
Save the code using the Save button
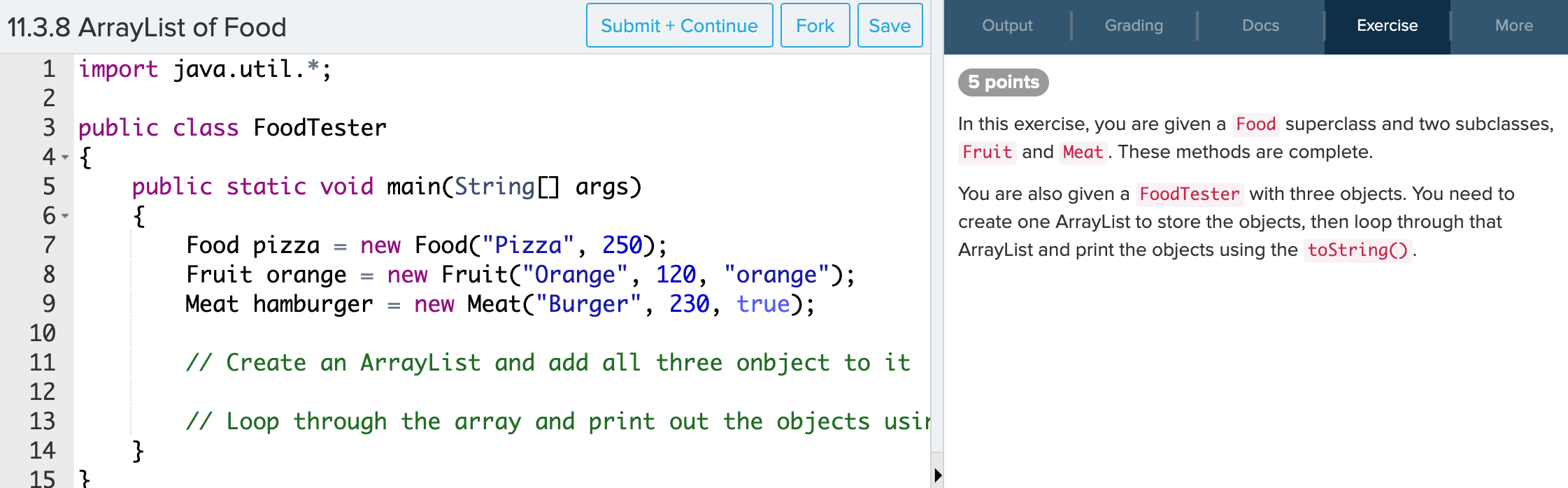890,26
